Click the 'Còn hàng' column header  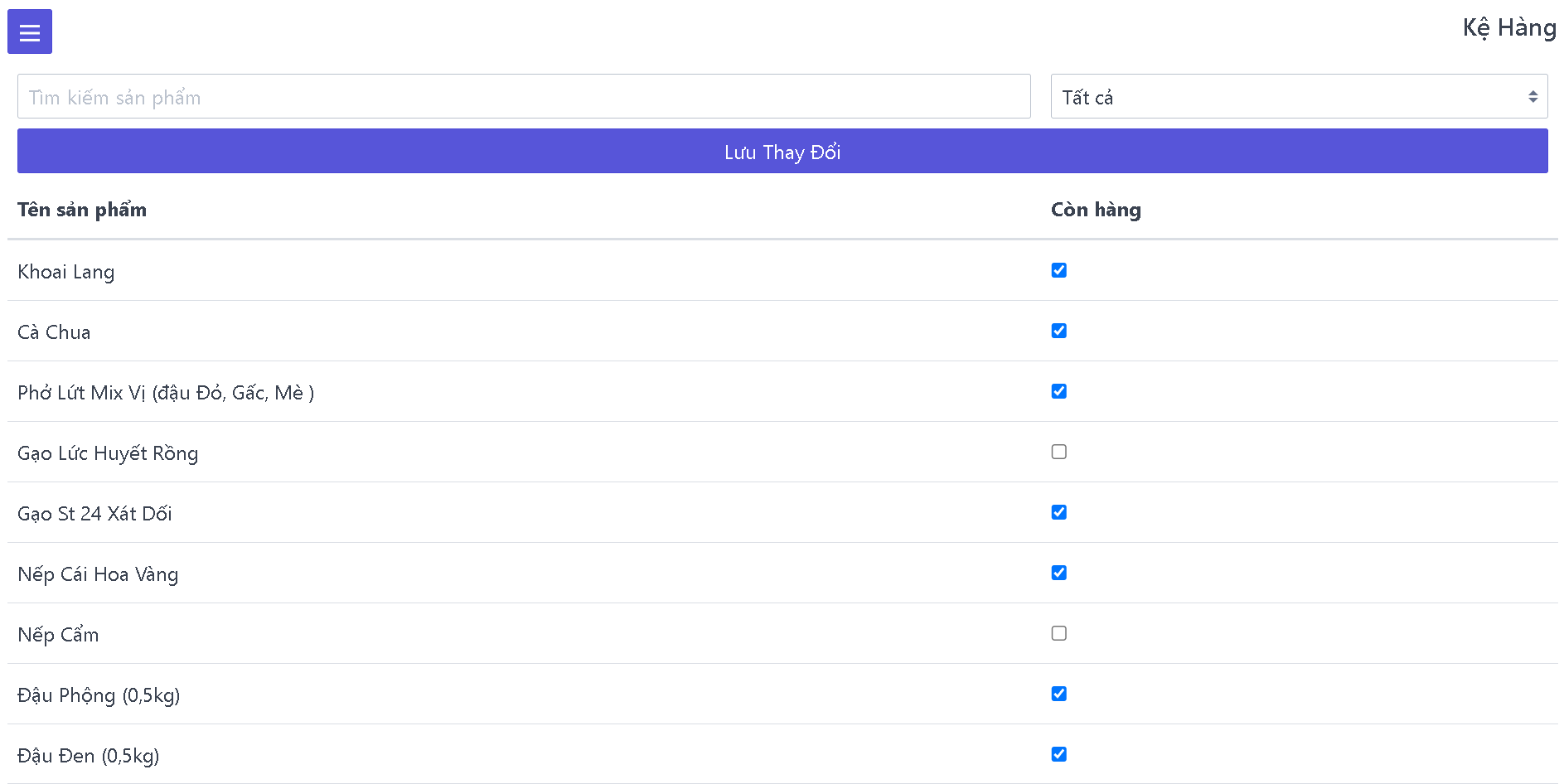(1096, 210)
